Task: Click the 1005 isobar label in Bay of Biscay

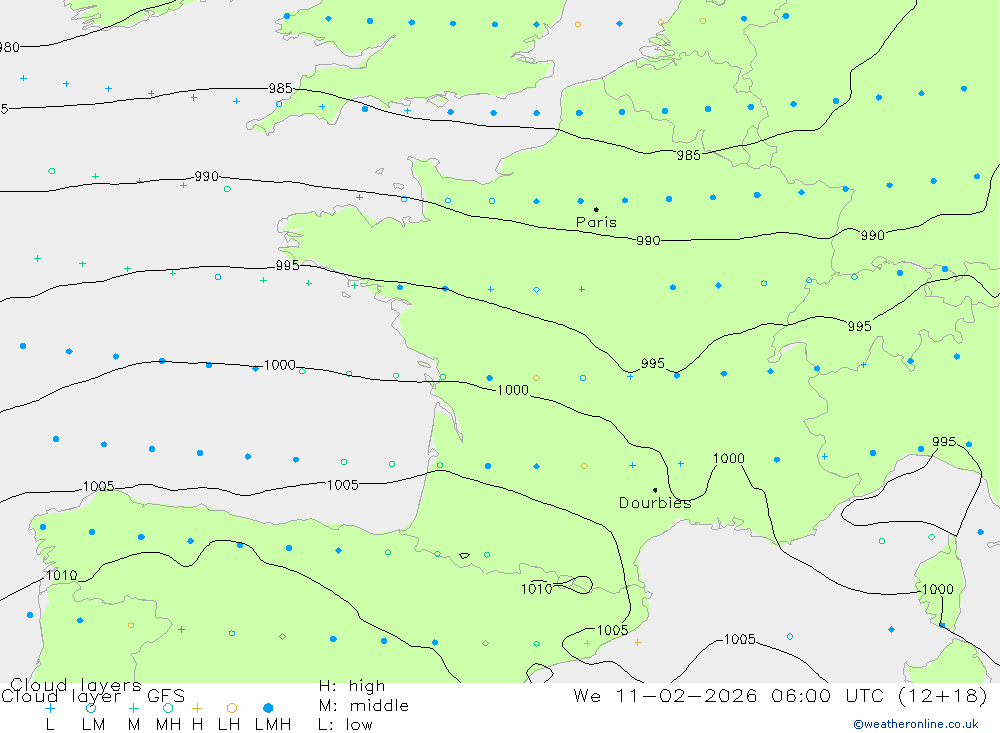Action: pyautogui.click(x=342, y=485)
